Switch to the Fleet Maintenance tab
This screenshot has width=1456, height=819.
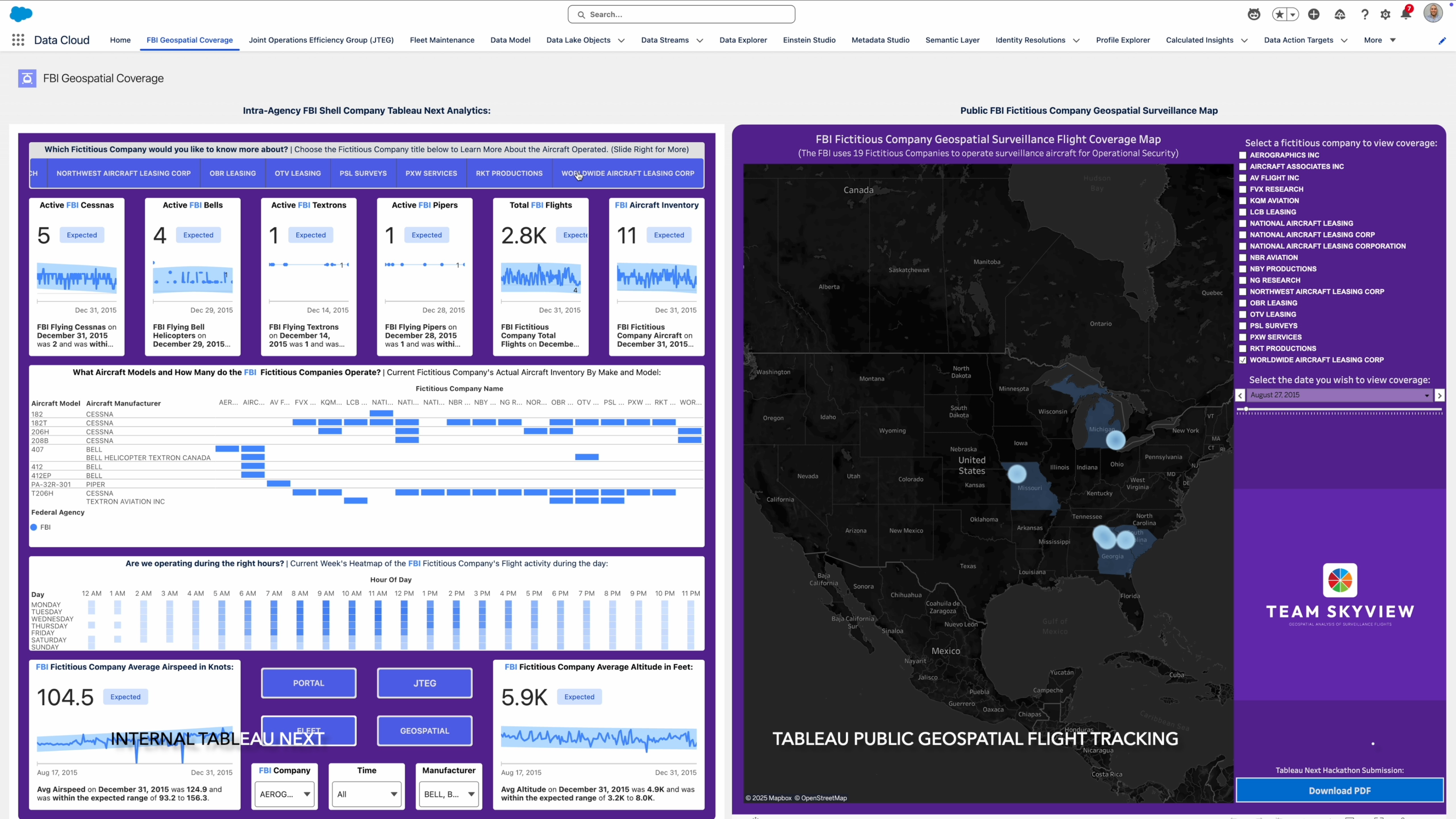[441, 40]
